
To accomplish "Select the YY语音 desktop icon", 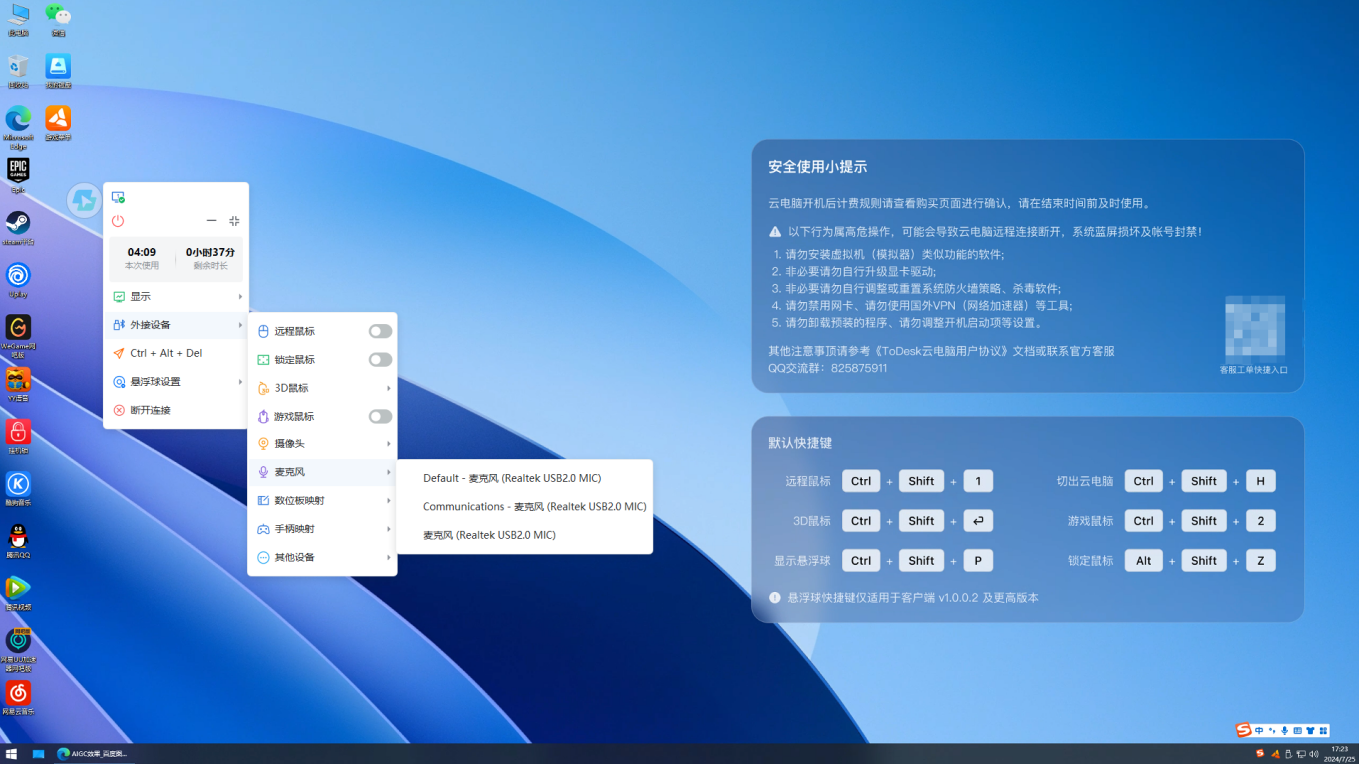I will 18,384.
